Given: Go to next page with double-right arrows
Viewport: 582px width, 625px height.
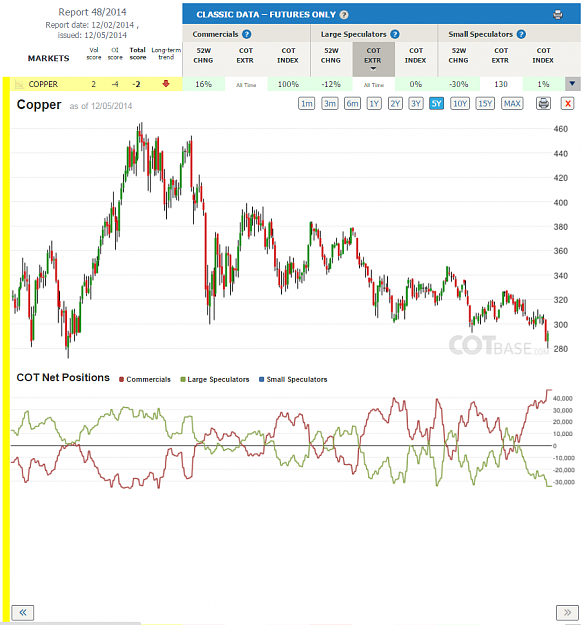Looking at the screenshot, I should pyautogui.click(x=567, y=612).
